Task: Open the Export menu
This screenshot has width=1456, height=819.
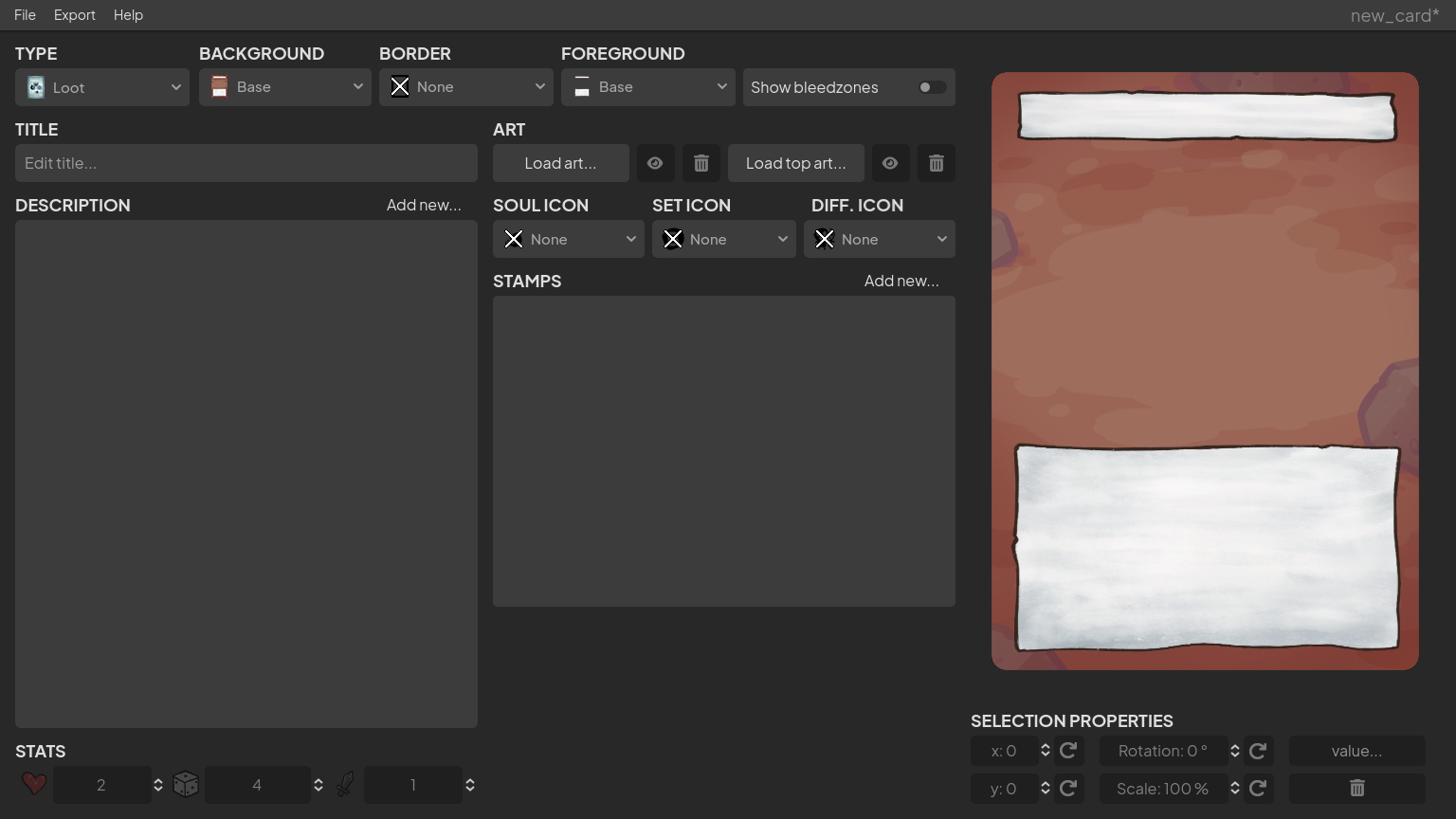Action: [x=74, y=15]
